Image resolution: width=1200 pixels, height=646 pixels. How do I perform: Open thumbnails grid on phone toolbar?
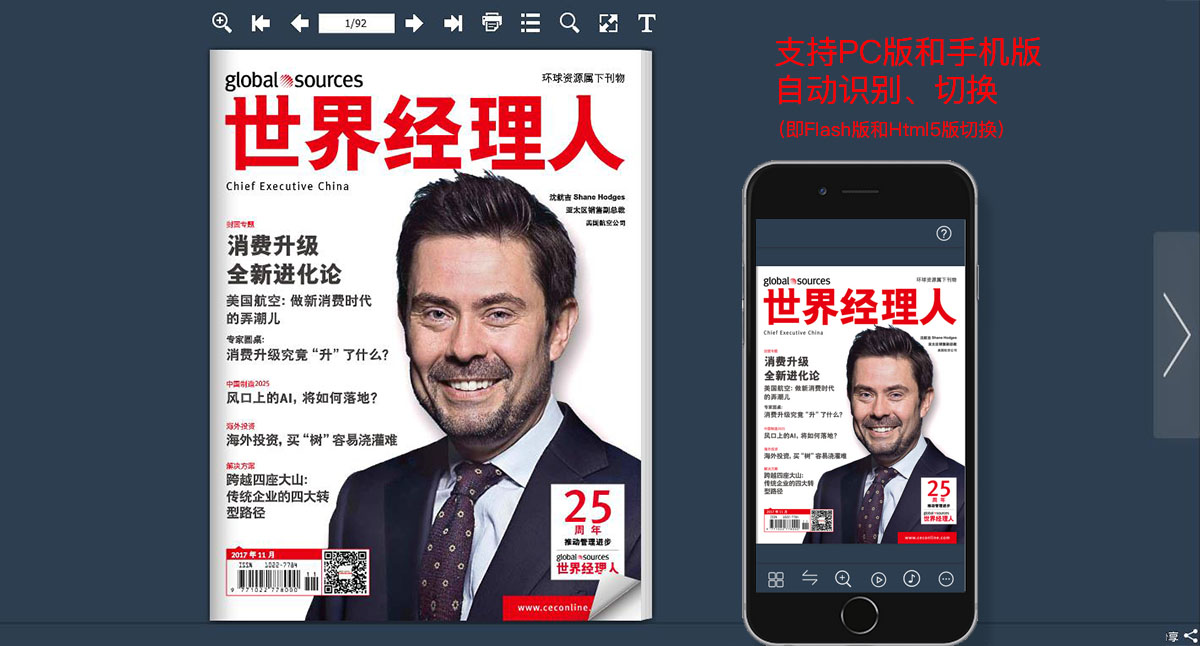[x=776, y=579]
